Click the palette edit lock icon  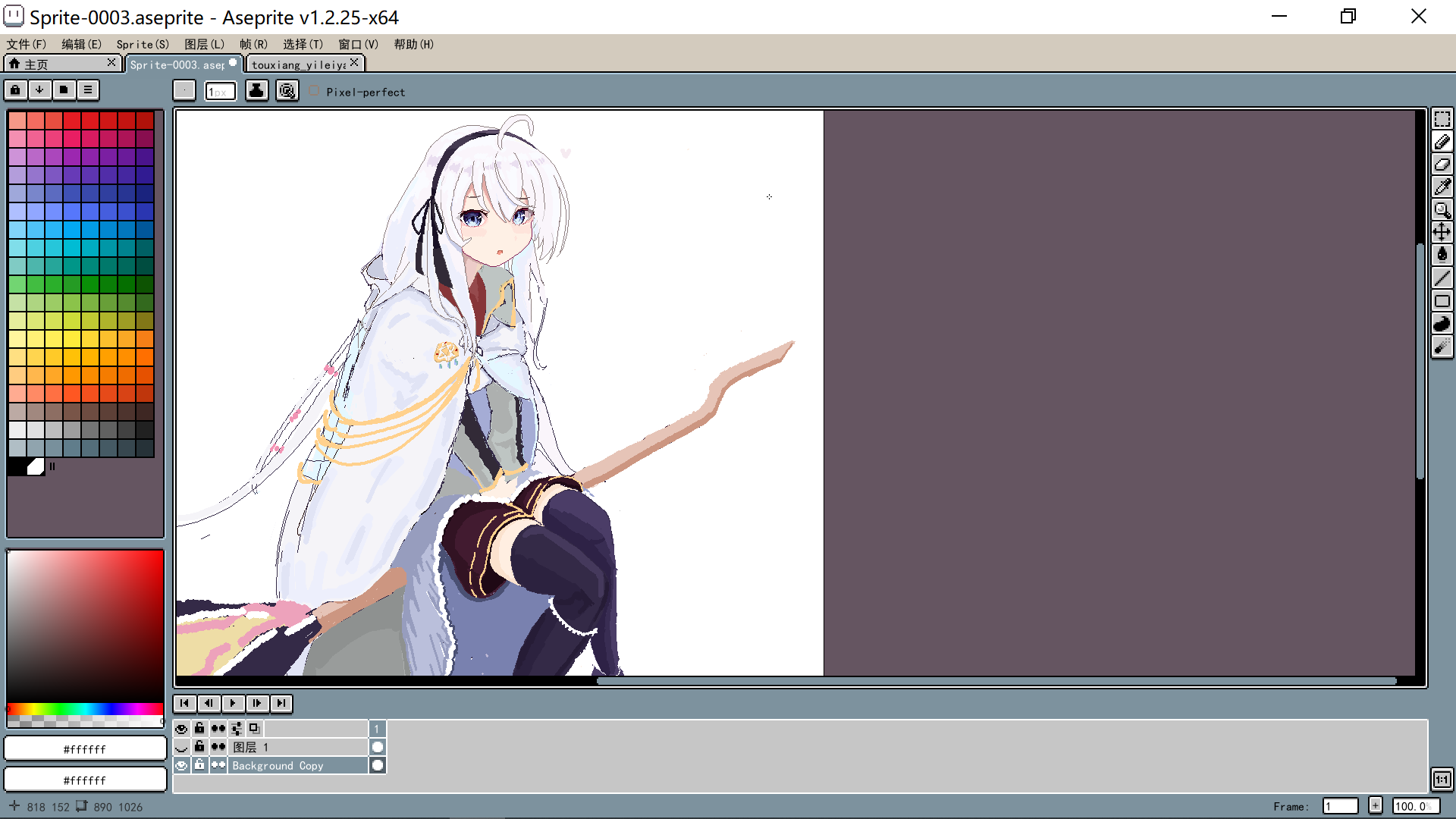(15, 90)
